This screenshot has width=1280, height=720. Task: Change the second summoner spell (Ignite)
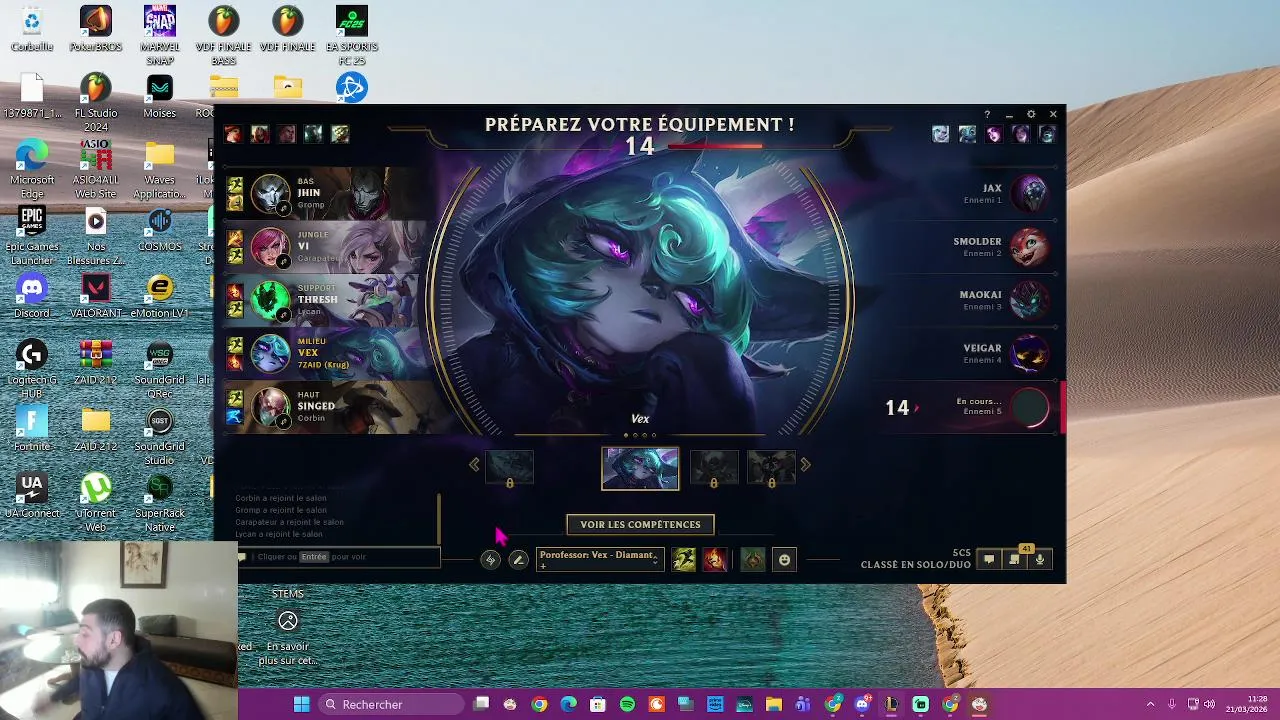click(x=714, y=560)
